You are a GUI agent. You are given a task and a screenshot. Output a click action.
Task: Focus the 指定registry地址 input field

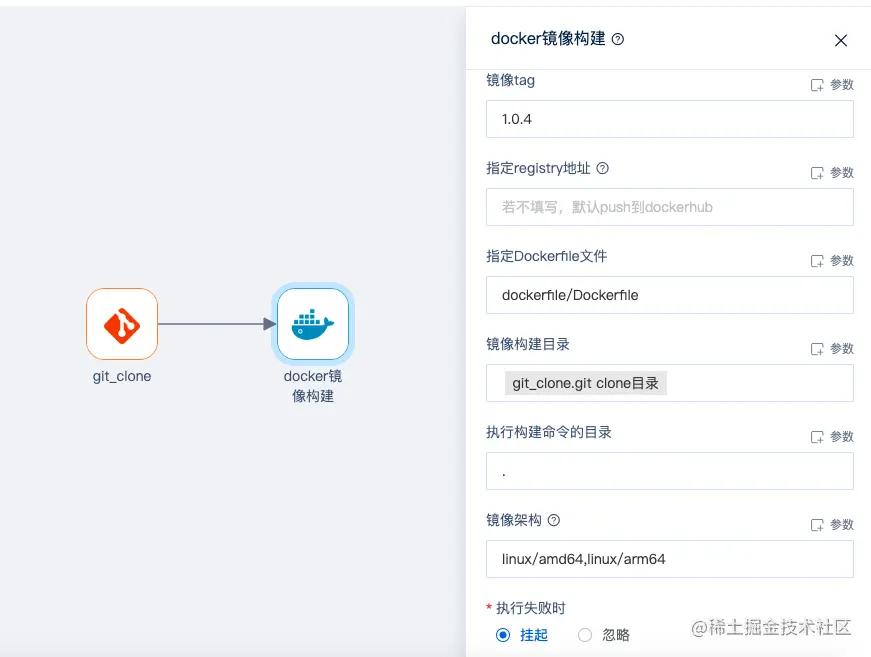[x=669, y=207]
